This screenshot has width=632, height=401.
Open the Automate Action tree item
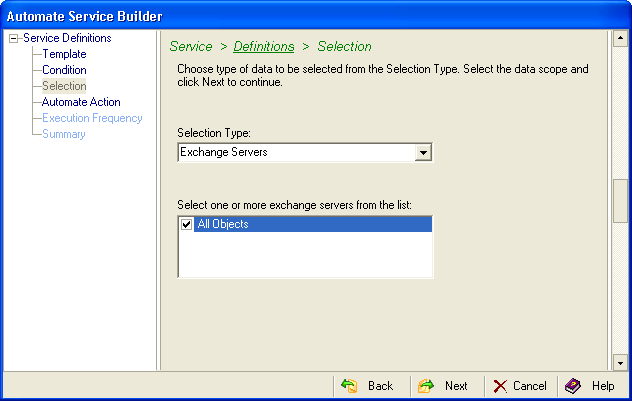point(81,102)
